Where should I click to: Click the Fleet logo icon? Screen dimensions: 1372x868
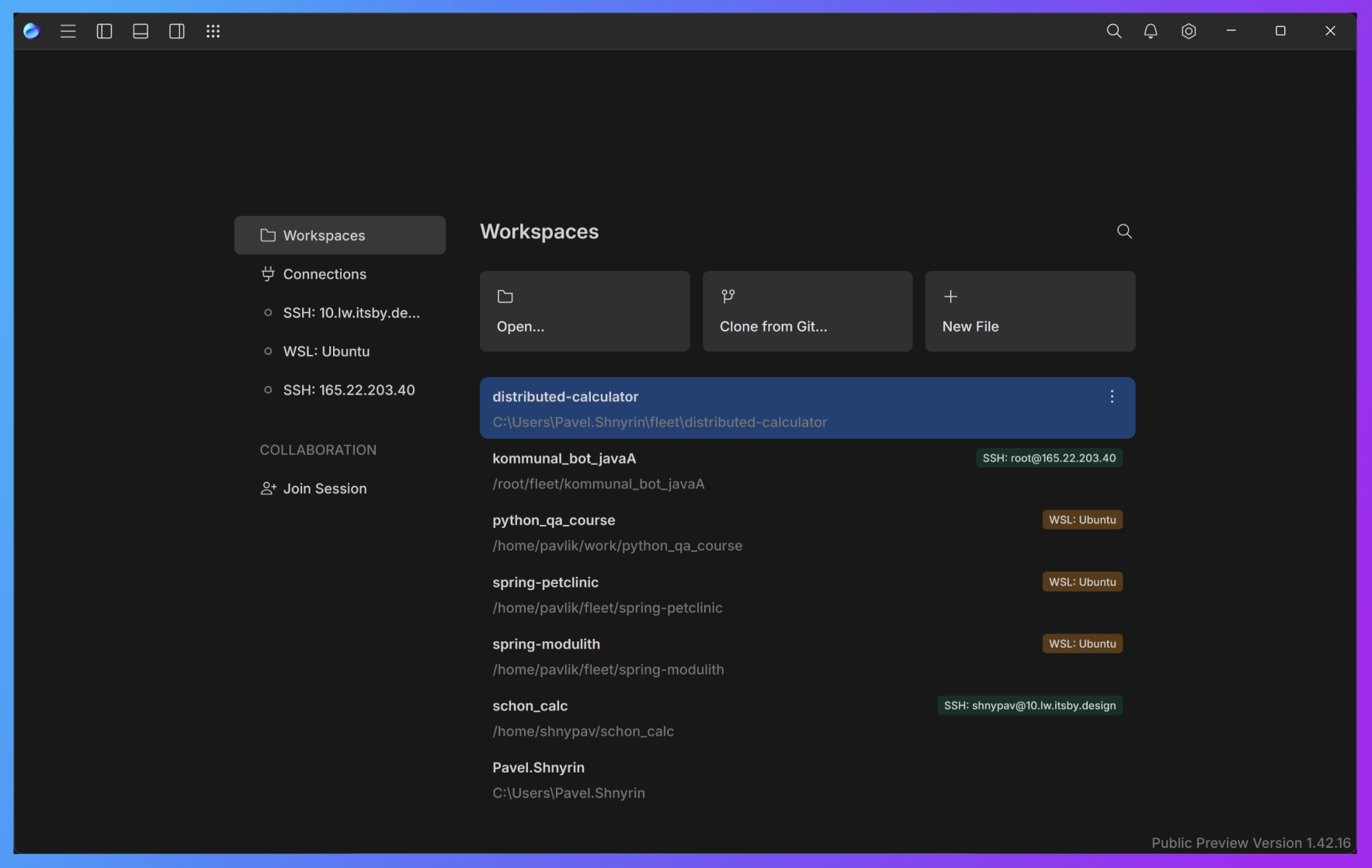[x=31, y=31]
